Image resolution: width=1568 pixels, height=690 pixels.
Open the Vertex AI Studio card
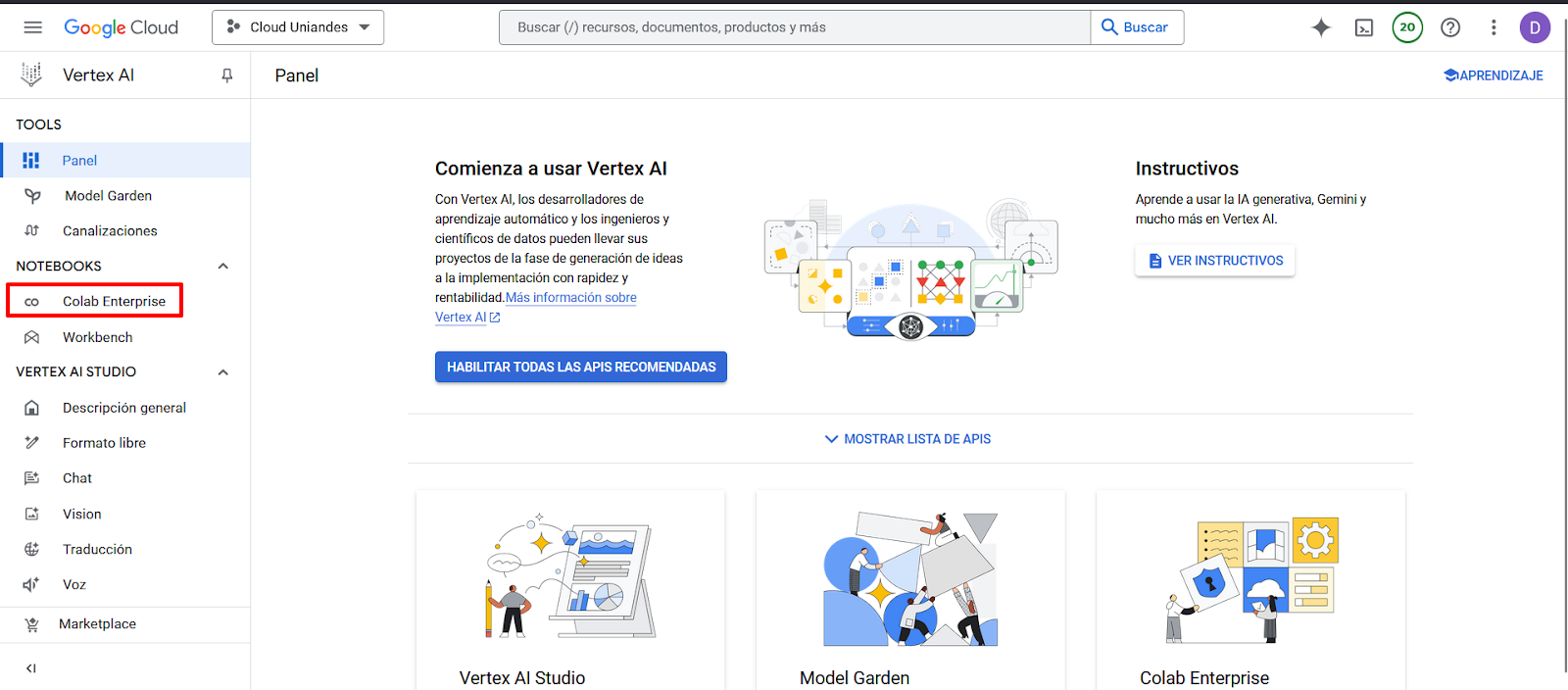point(570,590)
